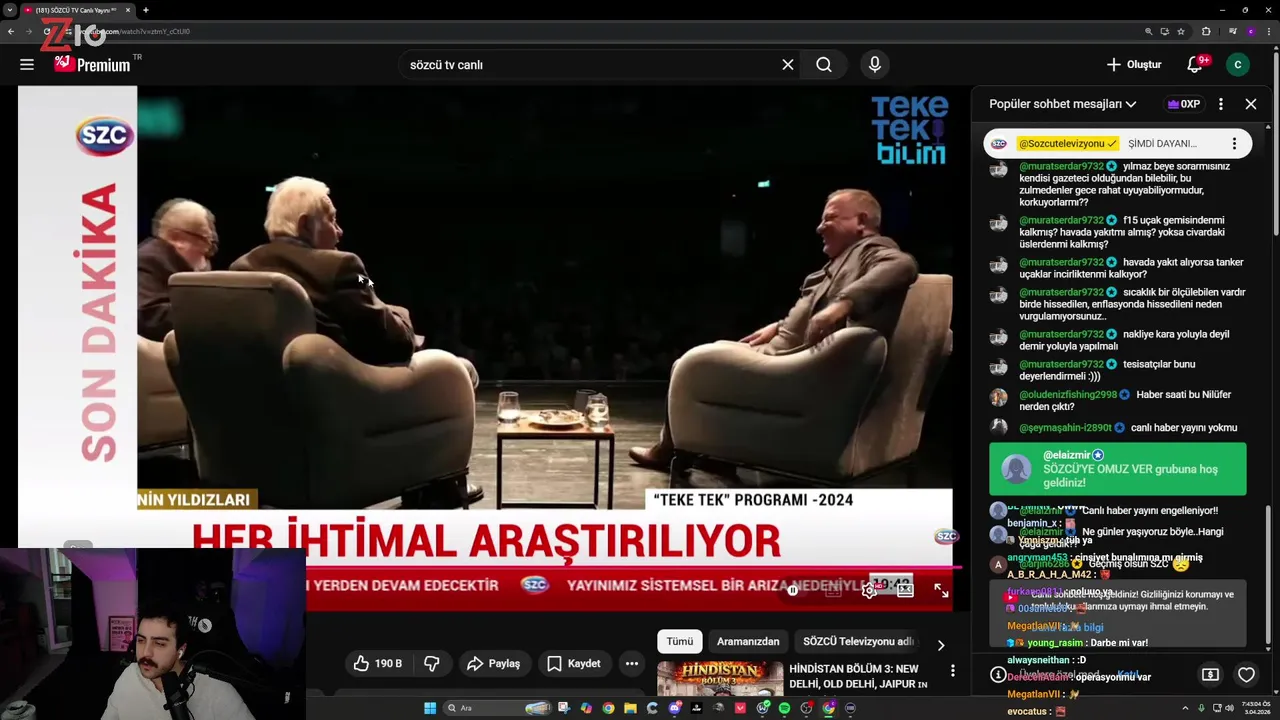Screen dimensions: 1280x720
Task: Expand Popüler sohbet mesajları chat mode dropdown
Action: [x=1063, y=104]
